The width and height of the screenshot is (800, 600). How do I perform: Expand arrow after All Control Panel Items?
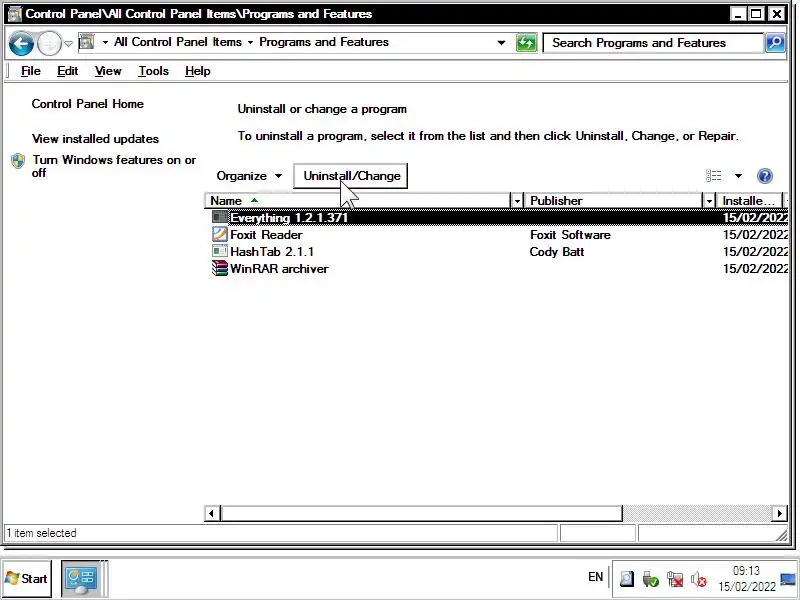tap(251, 42)
